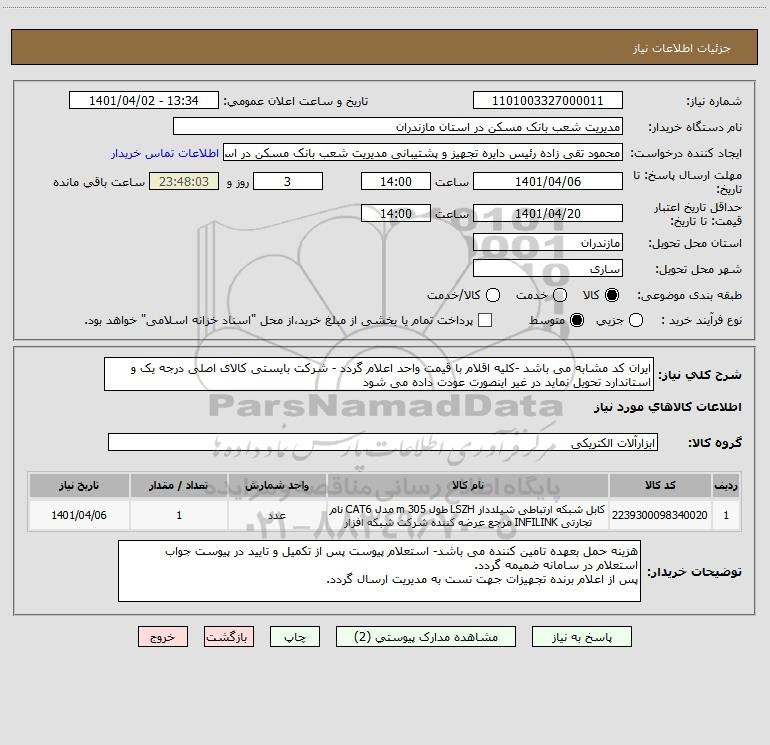This screenshot has width=770, height=745.
Task: Click the ردیف column header
Action: 726,485
